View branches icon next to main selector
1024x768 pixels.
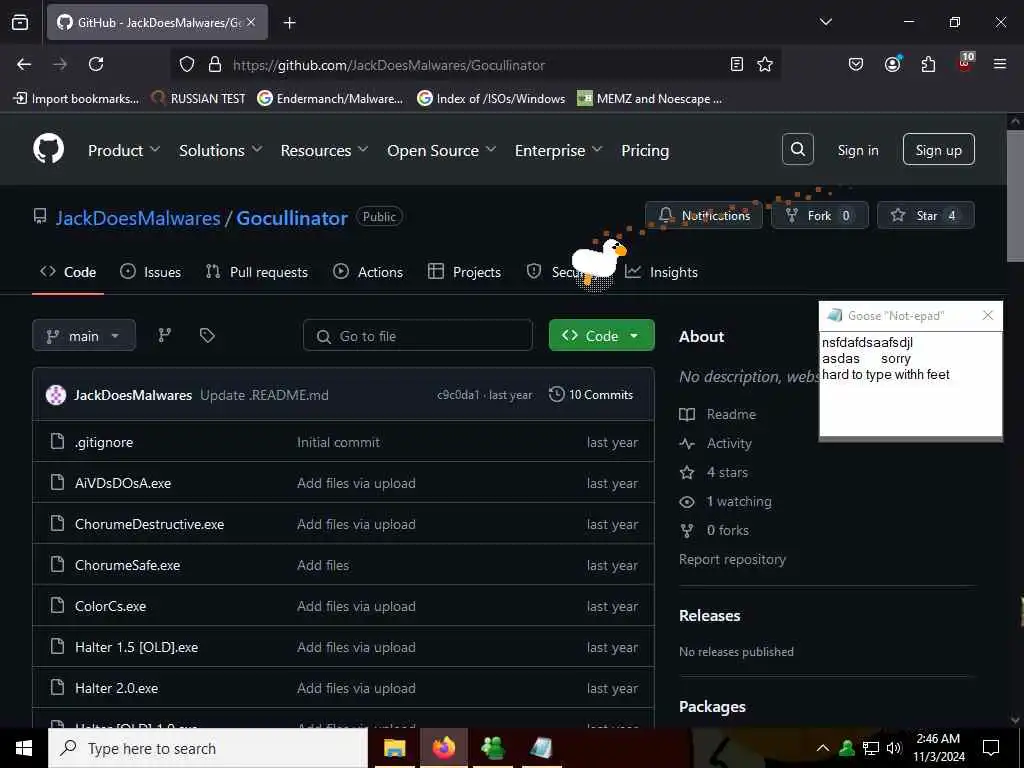click(165, 335)
